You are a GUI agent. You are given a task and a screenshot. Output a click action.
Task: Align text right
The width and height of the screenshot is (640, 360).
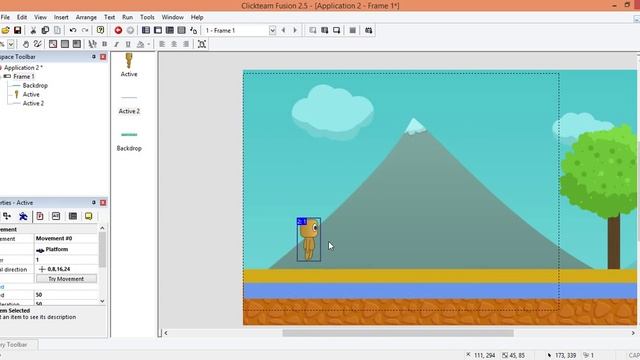click(x=186, y=44)
